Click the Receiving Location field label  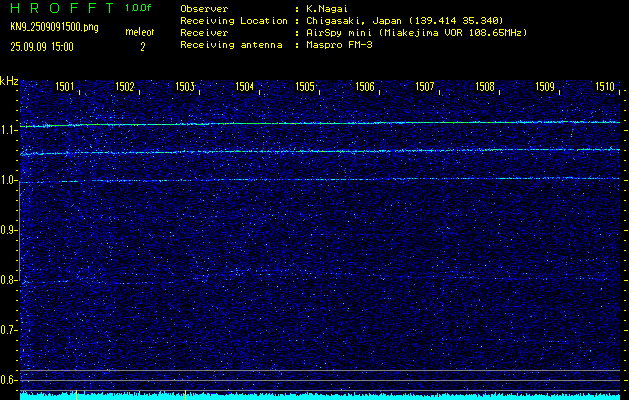coord(234,21)
